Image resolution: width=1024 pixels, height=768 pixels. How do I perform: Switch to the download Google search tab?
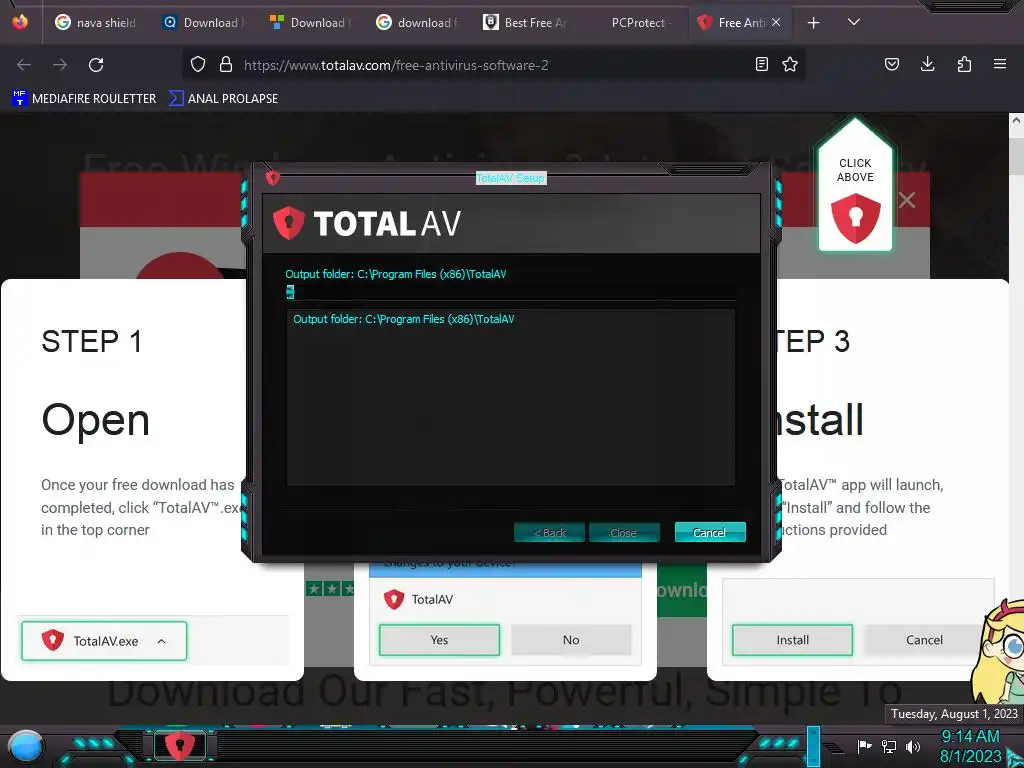click(418, 22)
